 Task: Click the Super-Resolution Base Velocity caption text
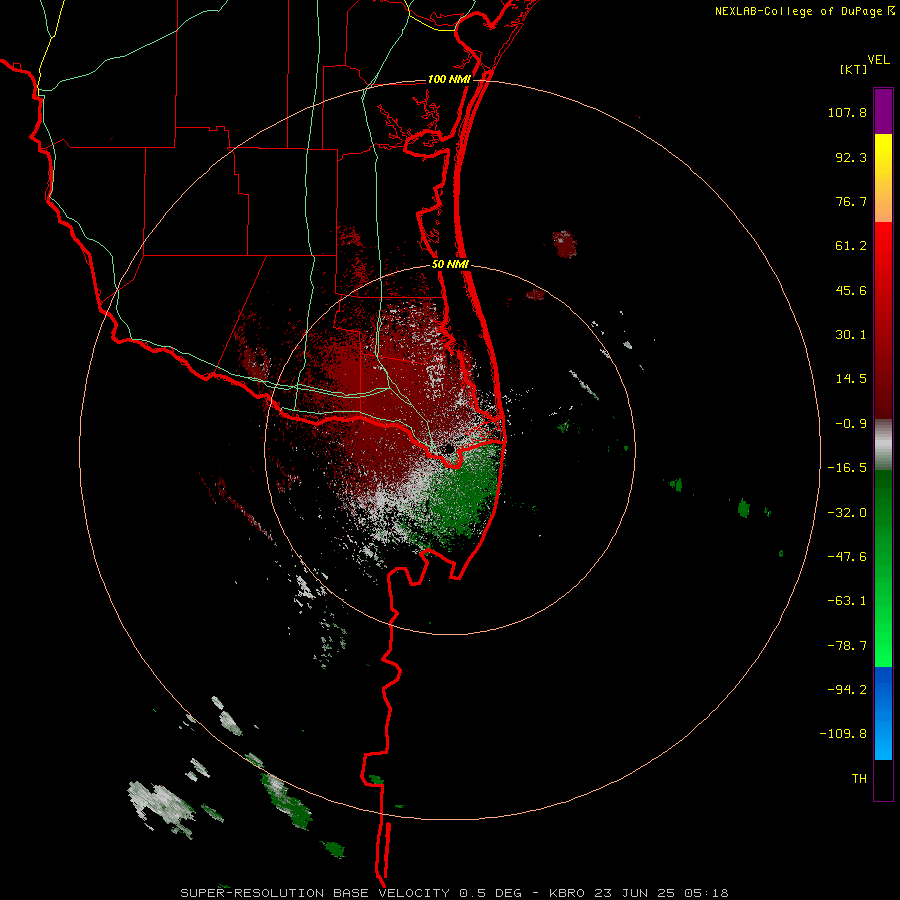[455, 893]
